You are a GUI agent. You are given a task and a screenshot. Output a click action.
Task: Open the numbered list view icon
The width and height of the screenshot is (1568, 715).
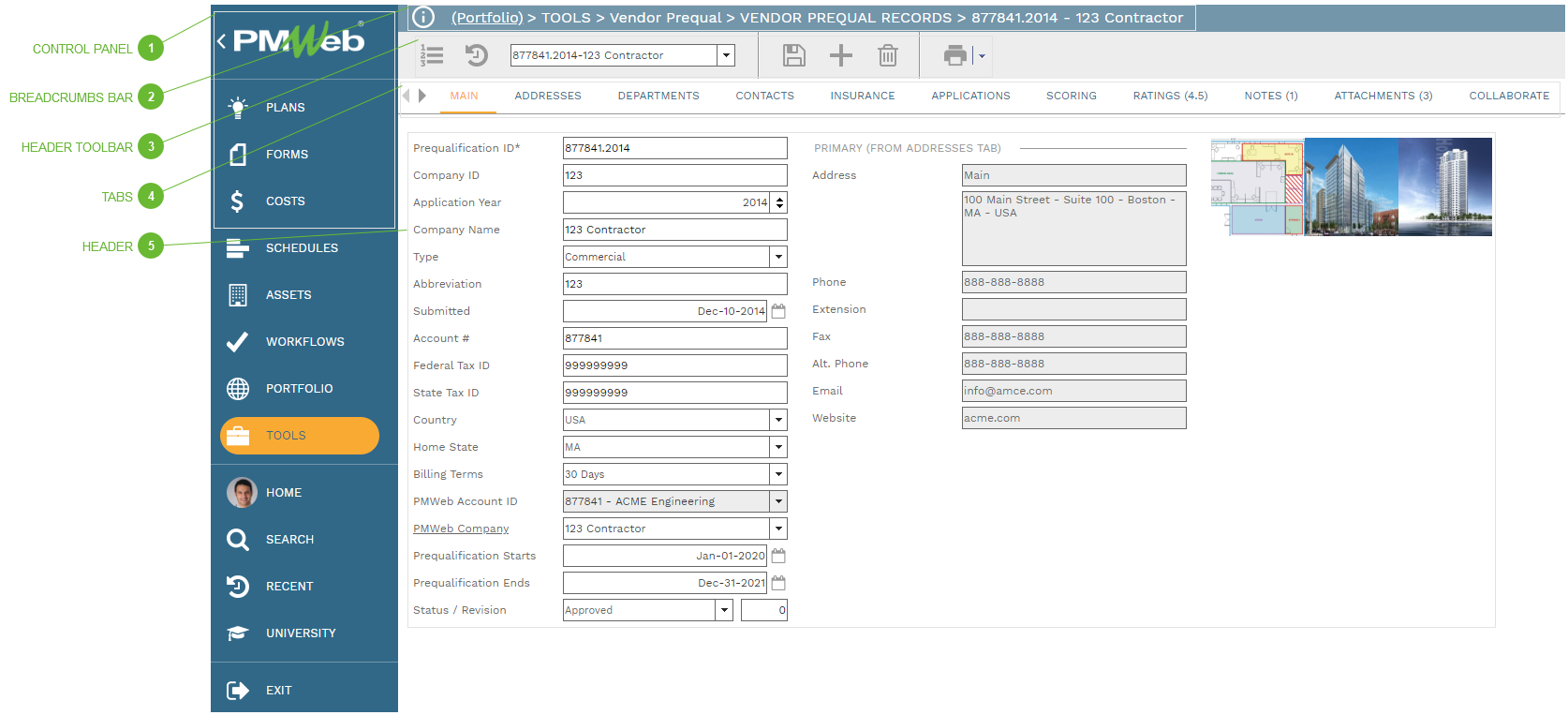(432, 55)
